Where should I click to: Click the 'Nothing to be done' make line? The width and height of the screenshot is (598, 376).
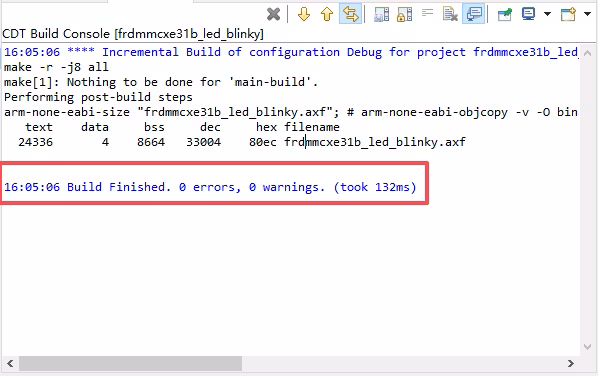click(x=161, y=82)
